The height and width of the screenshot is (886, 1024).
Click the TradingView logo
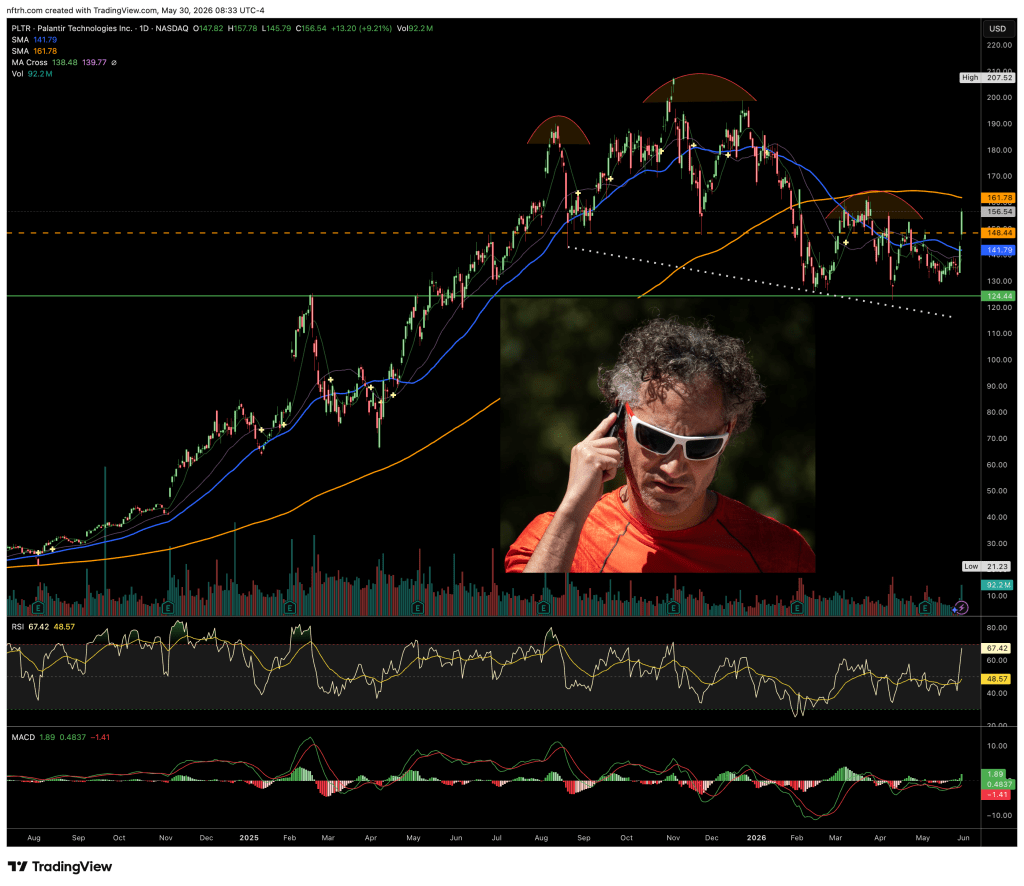[60, 866]
